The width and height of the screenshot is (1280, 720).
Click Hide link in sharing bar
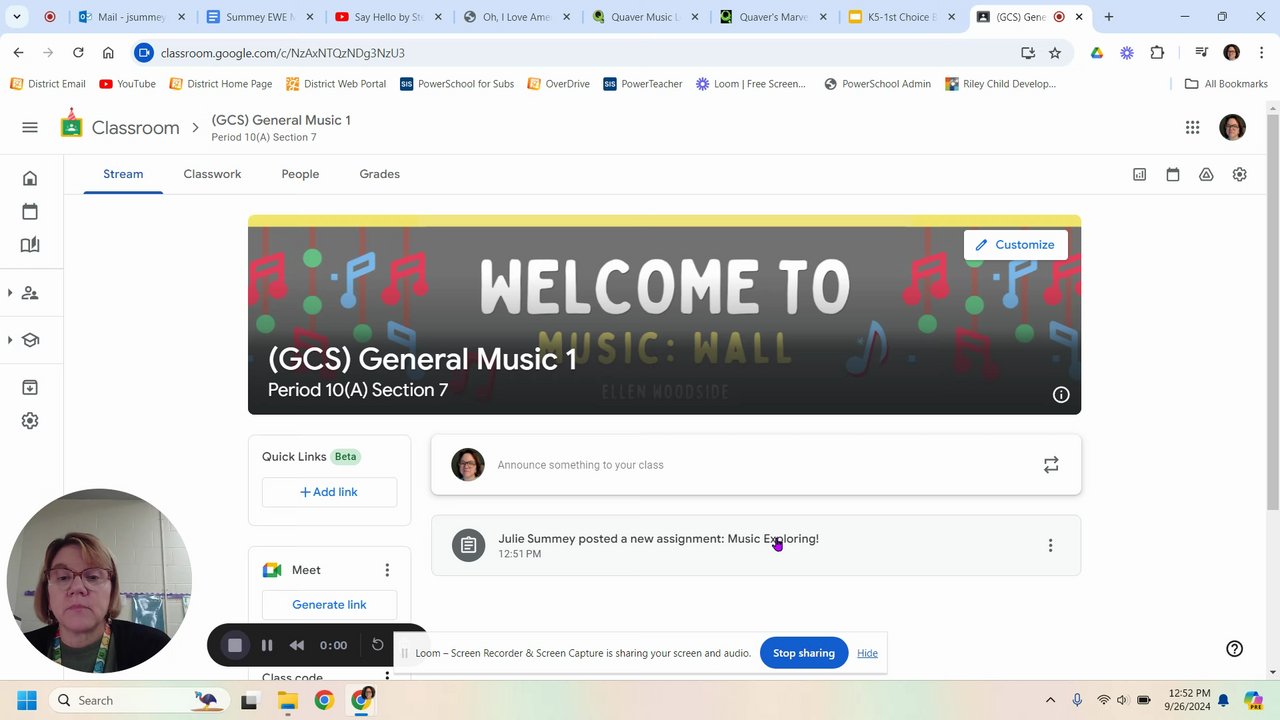tap(867, 653)
